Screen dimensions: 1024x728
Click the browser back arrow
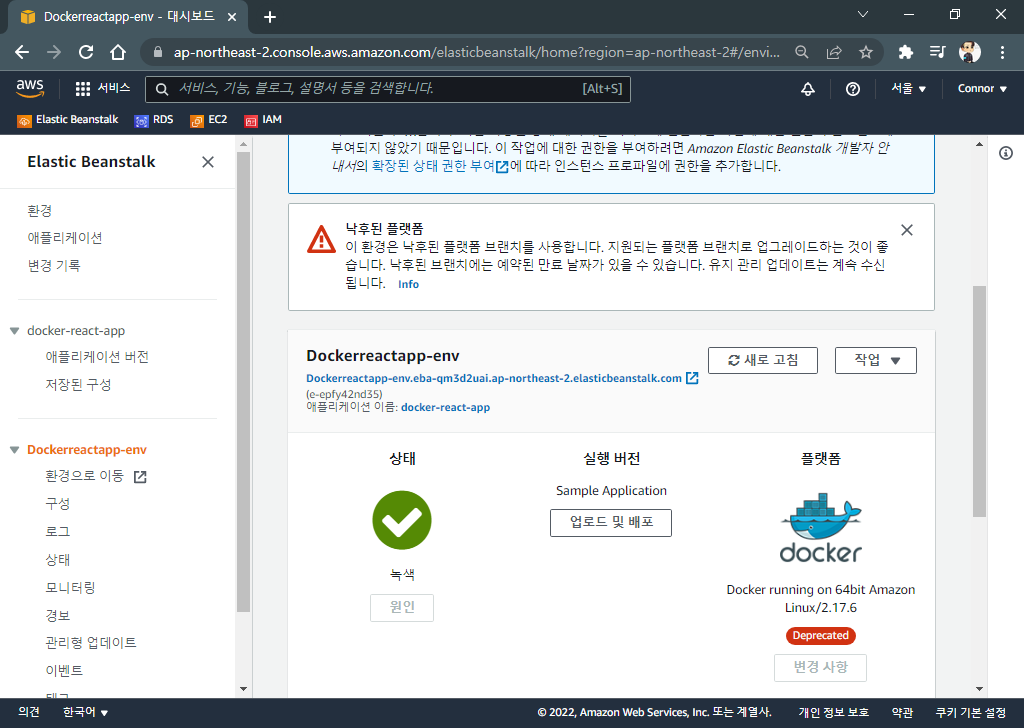(x=22, y=52)
